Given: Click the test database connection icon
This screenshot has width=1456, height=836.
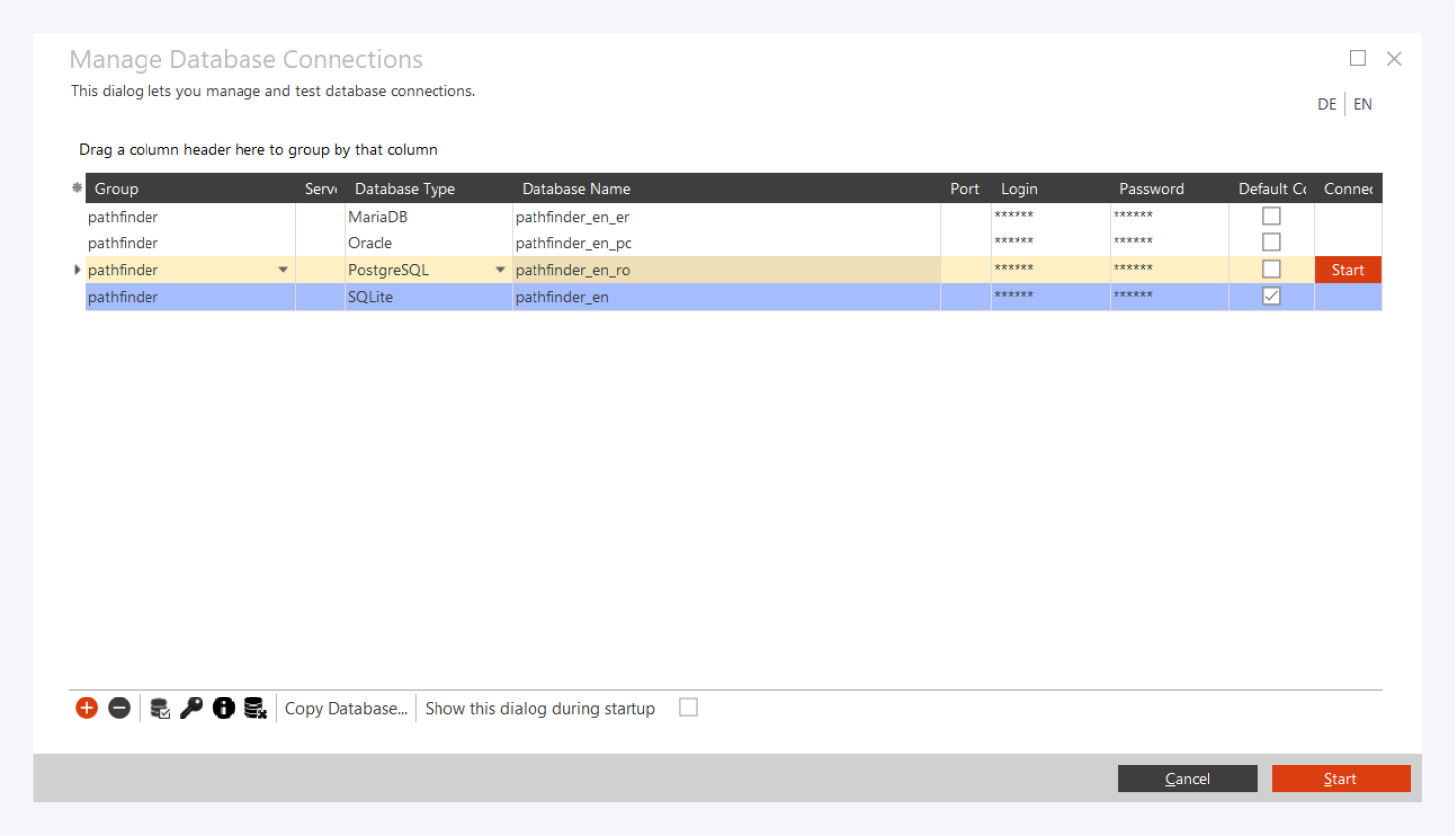Looking at the screenshot, I should [159, 708].
